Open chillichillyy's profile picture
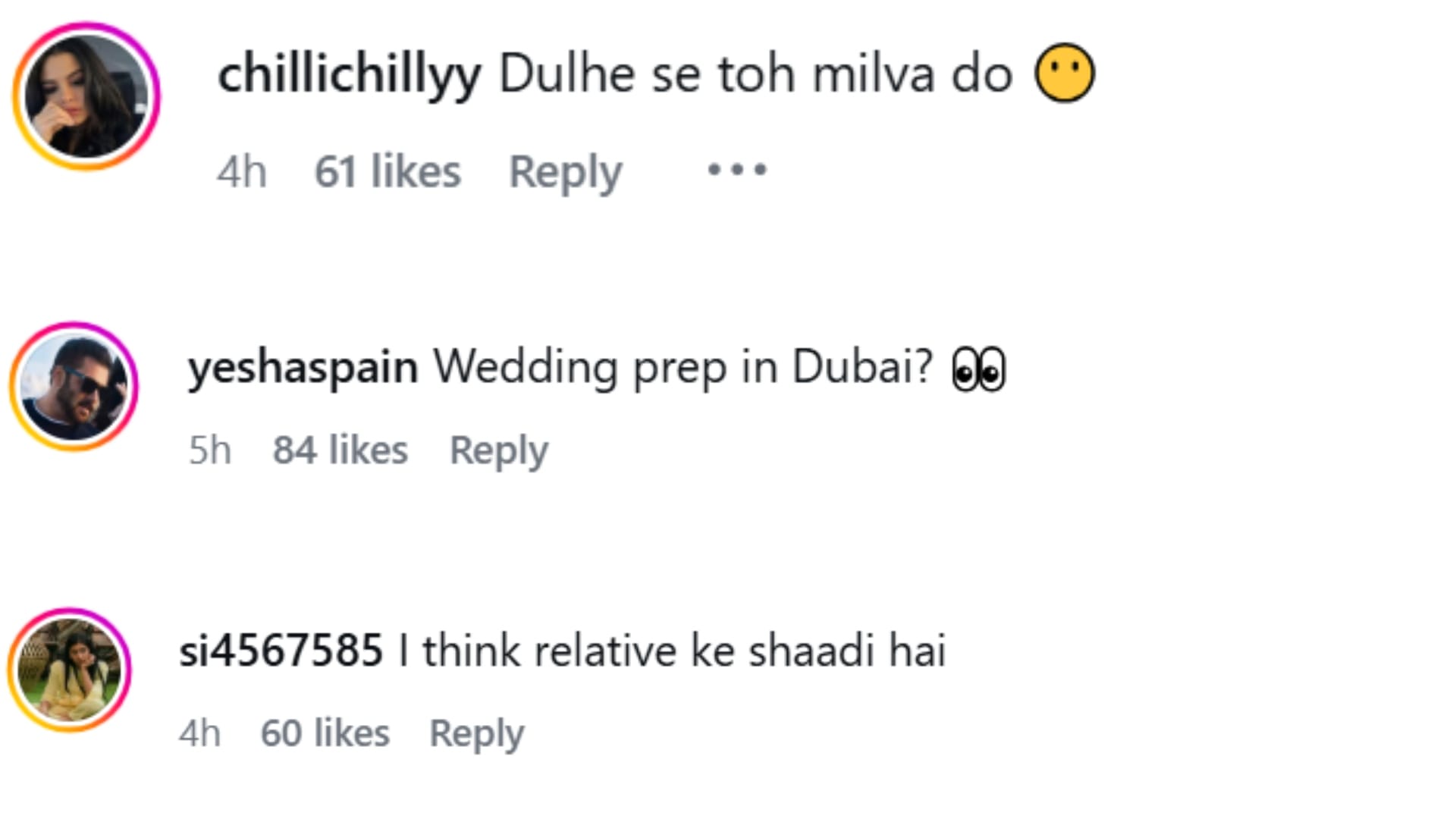The height and width of the screenshot is (819, 1456). [x=86, y=96]
